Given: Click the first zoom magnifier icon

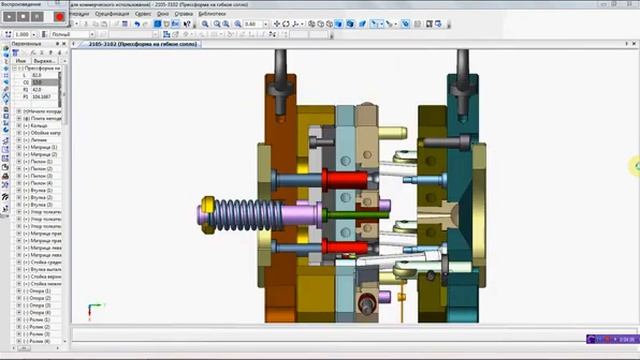Looking at the screenshot, I should coord(205,24).
